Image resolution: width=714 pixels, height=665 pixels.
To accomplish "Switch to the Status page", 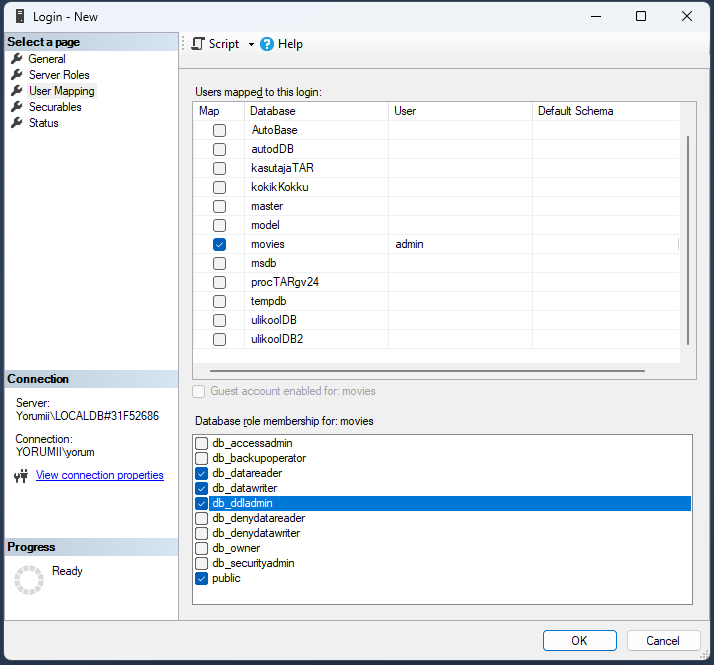I will pyautogui.click(x=44, y=123).
